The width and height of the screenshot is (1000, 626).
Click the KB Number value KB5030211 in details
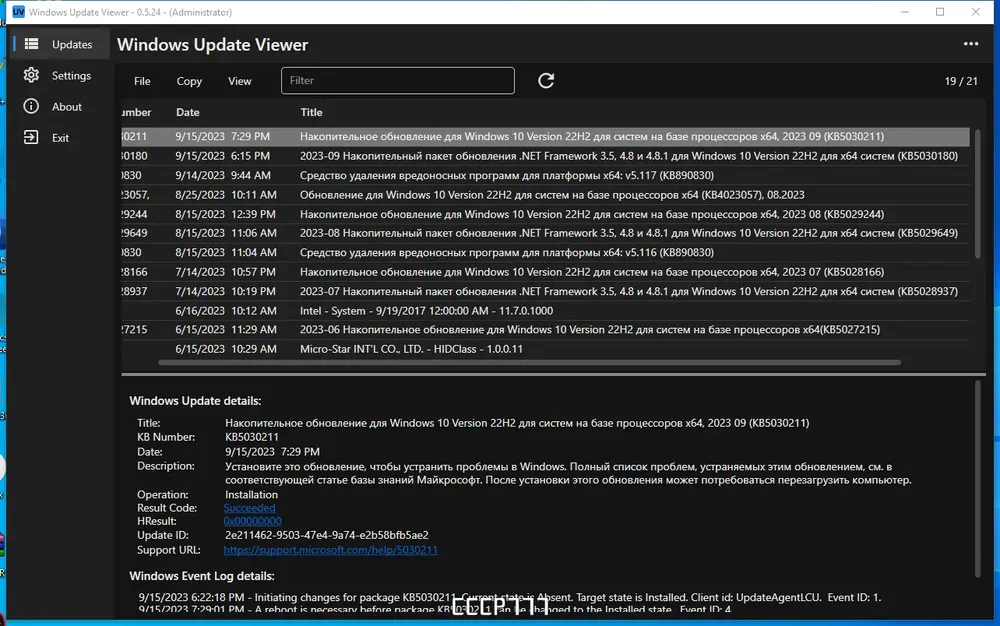(252, 437)
